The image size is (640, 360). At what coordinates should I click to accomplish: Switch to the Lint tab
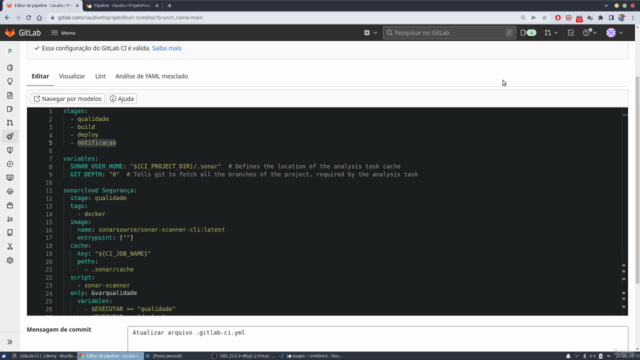(100, 76)
